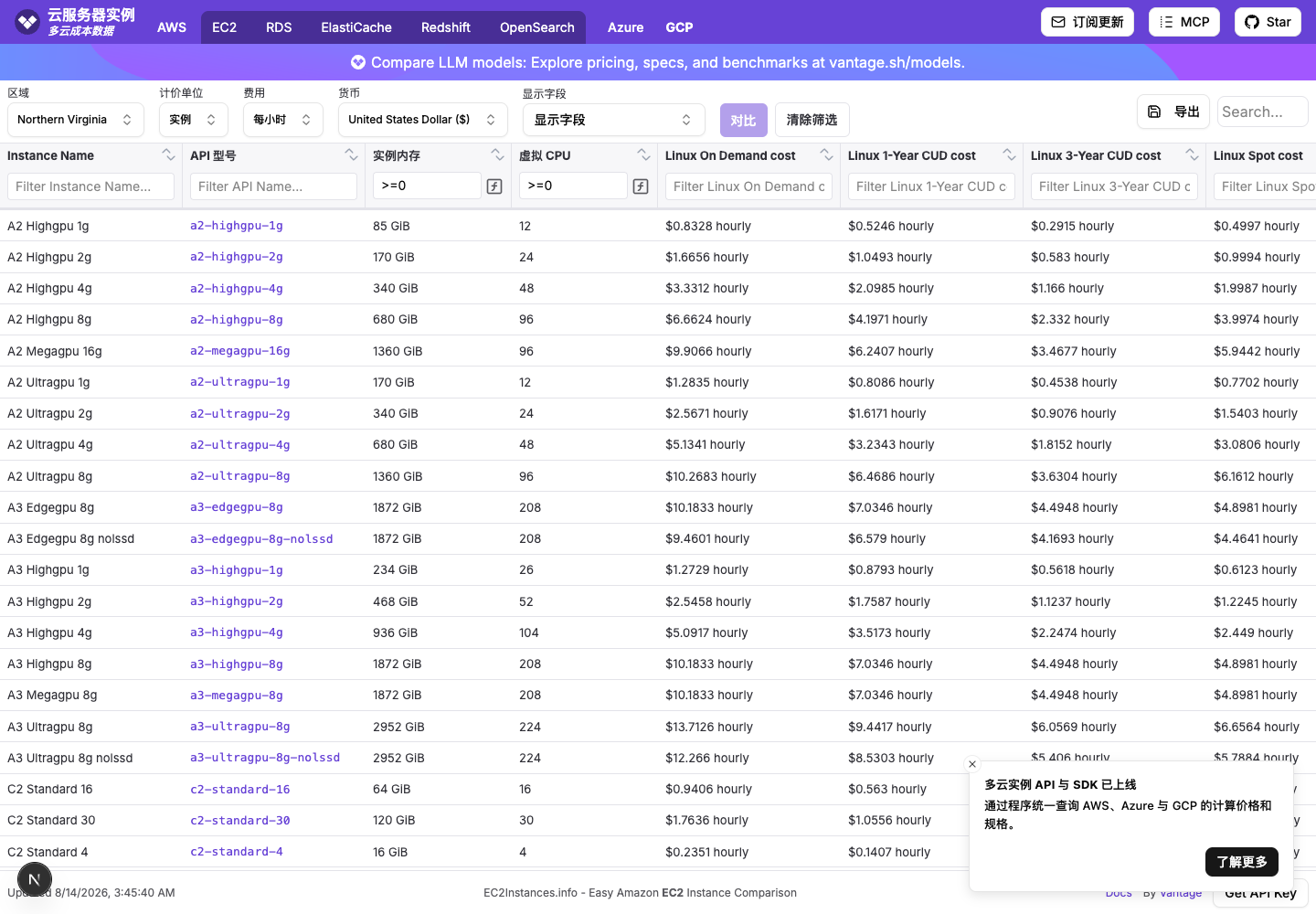Click the envelope subscribe-updates icon

tap(1058, 22)
